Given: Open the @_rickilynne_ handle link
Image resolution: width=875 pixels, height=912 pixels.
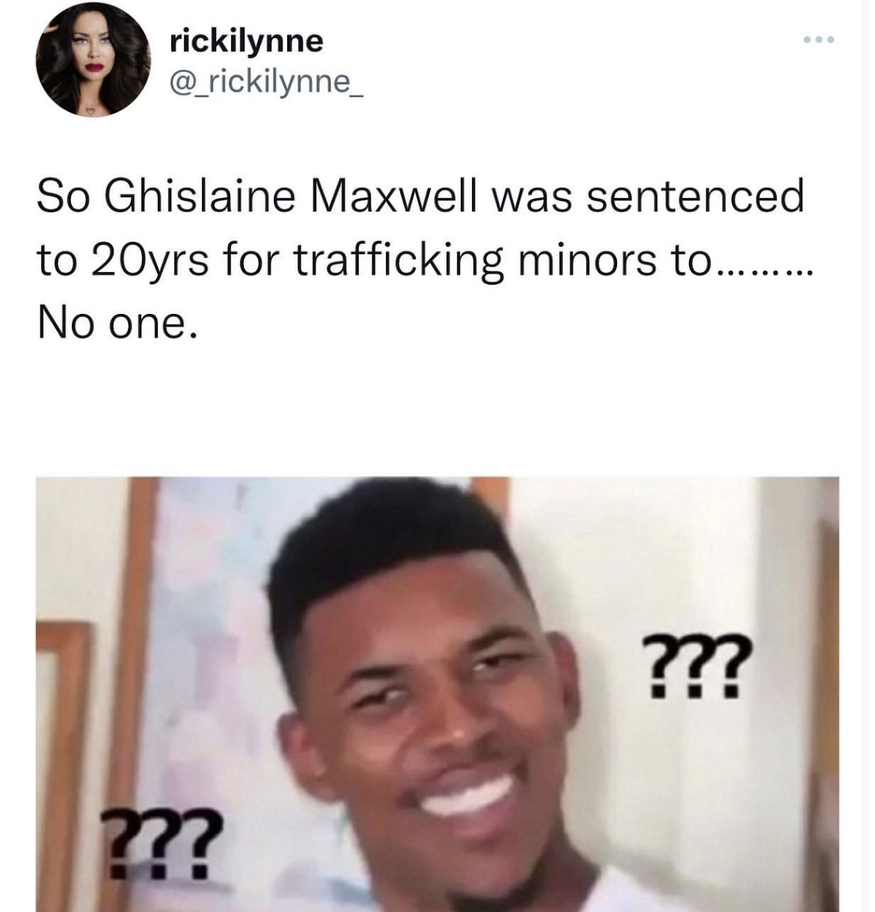Looking at the screenshot, I should coord(266,83).
